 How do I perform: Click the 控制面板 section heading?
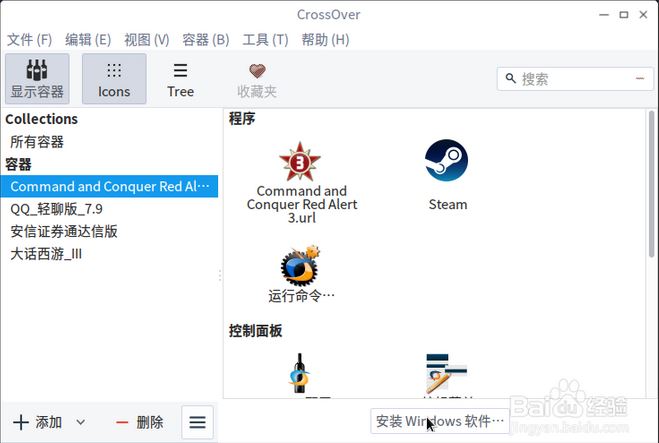pos(255,331)
